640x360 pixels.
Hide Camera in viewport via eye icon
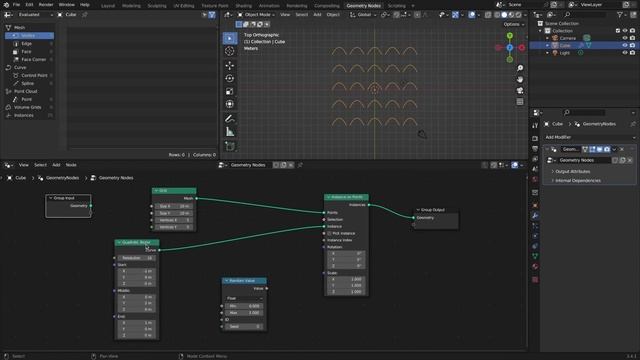pos(624,38)
